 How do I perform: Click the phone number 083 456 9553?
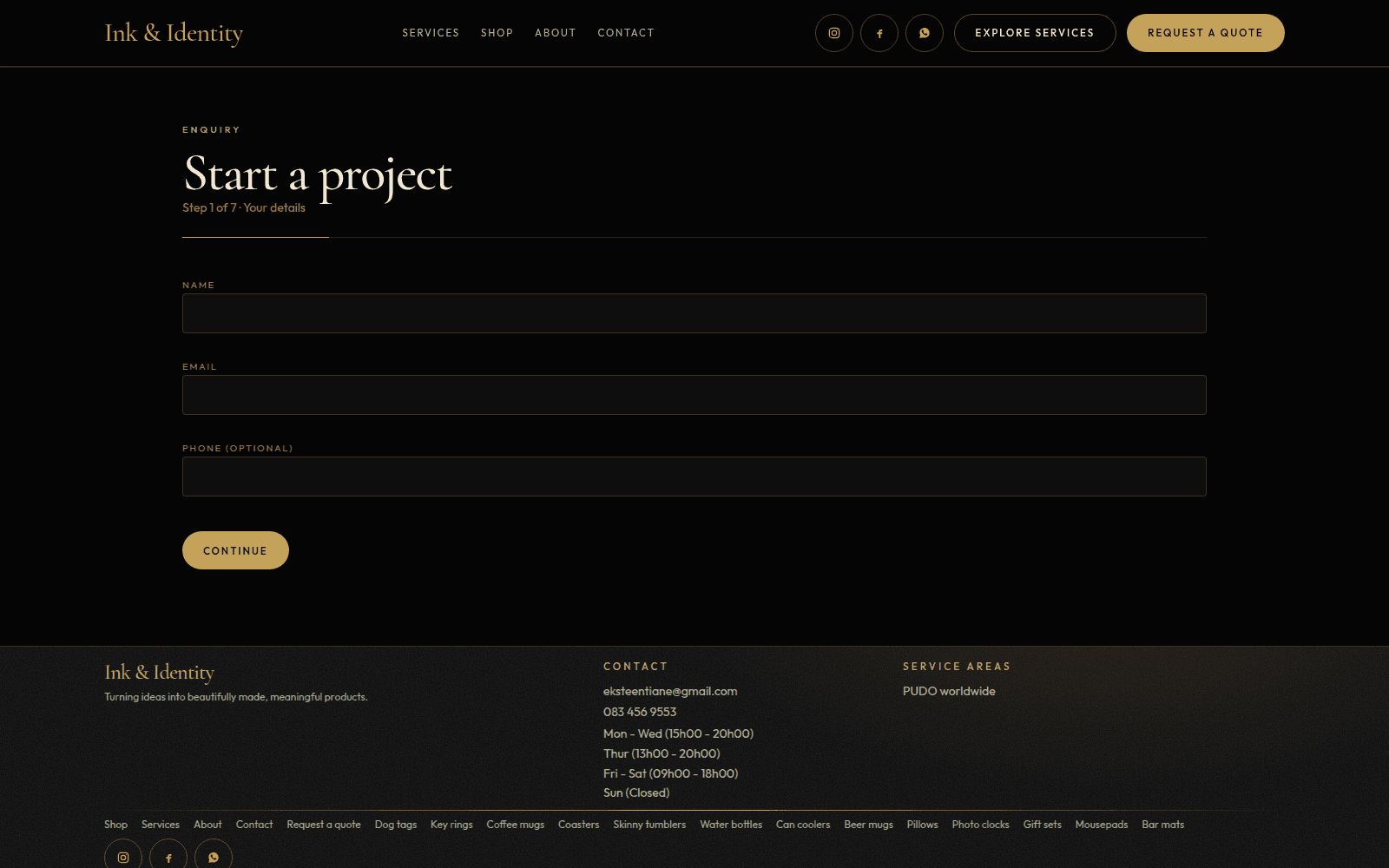(640, 712)
